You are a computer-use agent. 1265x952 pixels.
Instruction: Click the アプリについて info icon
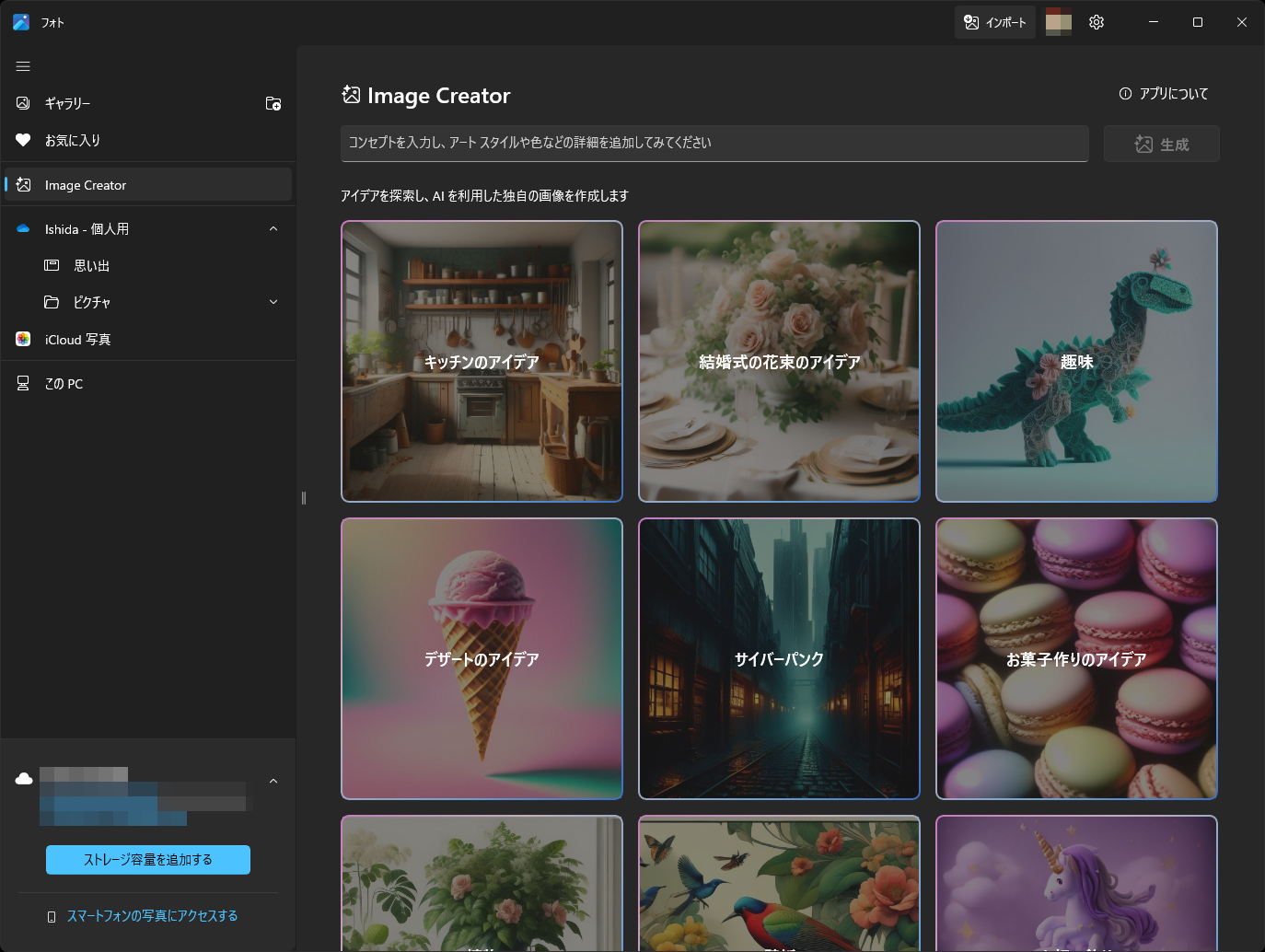coord(1125,93)
